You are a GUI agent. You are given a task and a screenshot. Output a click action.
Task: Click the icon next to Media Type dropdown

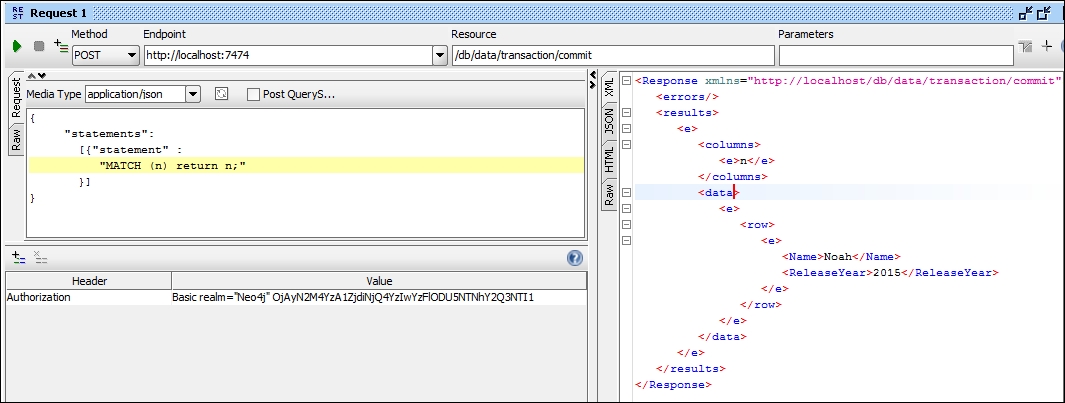[222, 94]
